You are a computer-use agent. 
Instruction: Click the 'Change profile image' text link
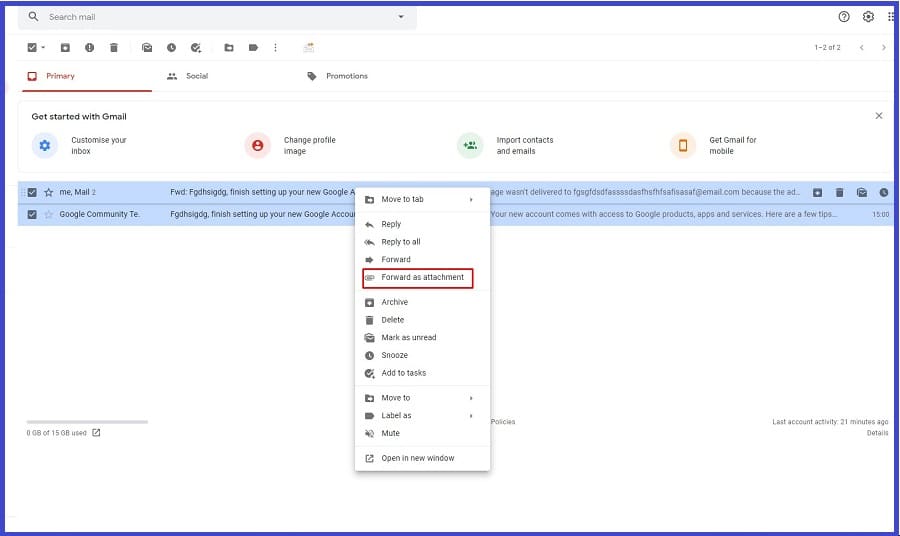click(309, 145)
